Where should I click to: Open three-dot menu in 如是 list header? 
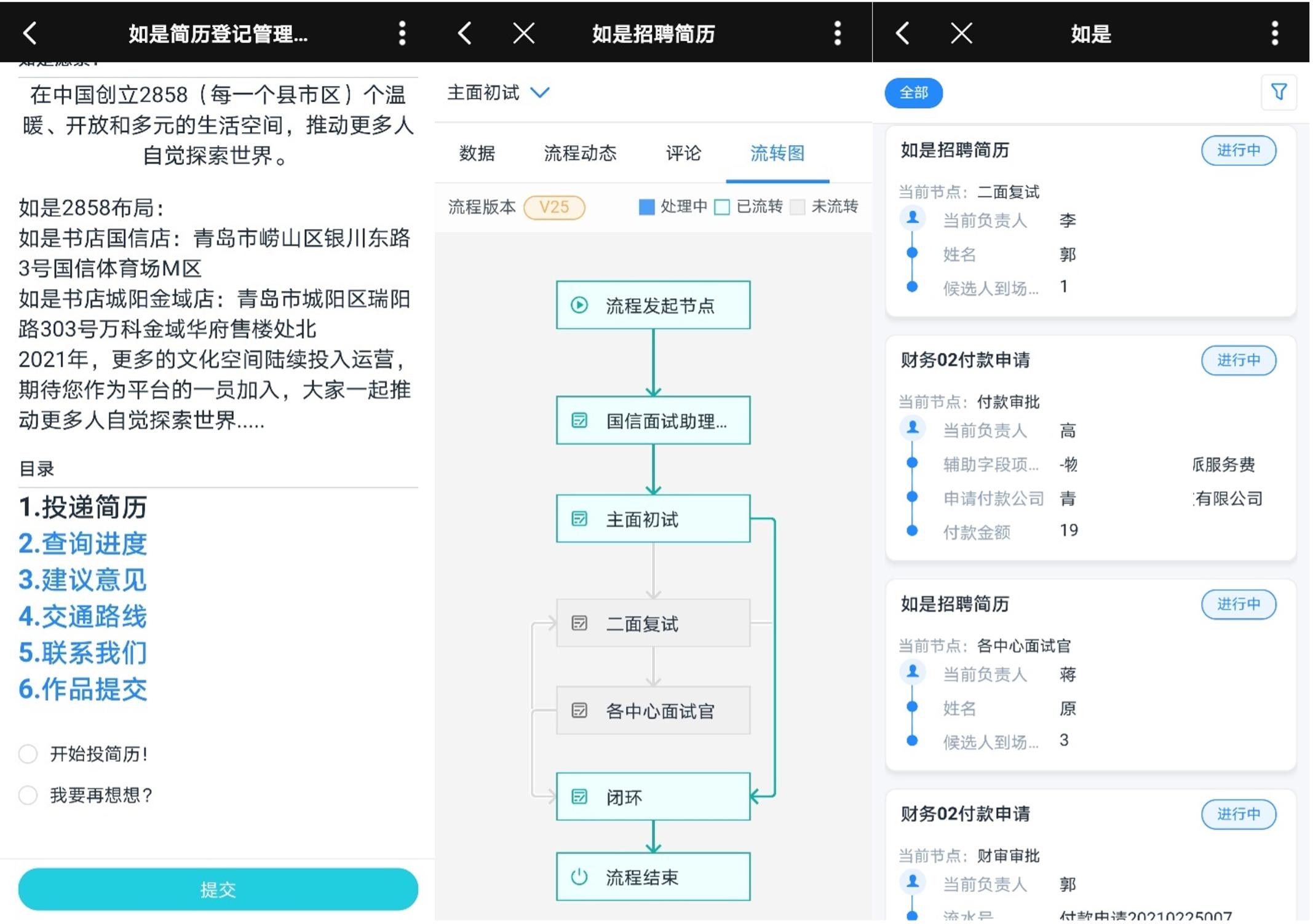(1275, 33)
